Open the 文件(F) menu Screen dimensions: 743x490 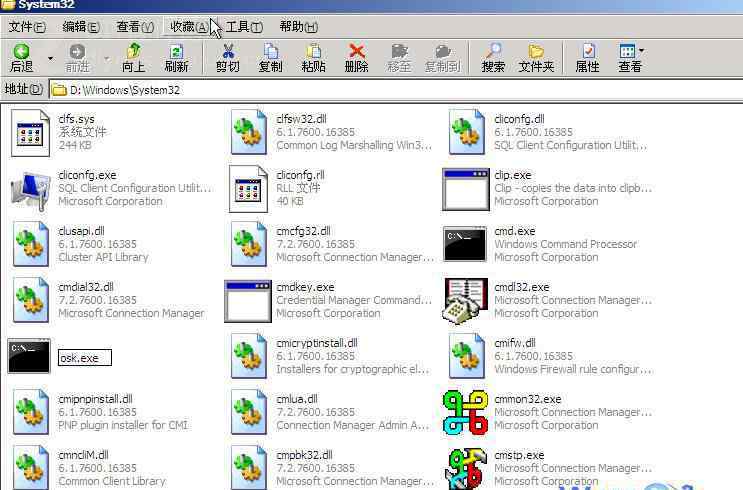(27, 27)
